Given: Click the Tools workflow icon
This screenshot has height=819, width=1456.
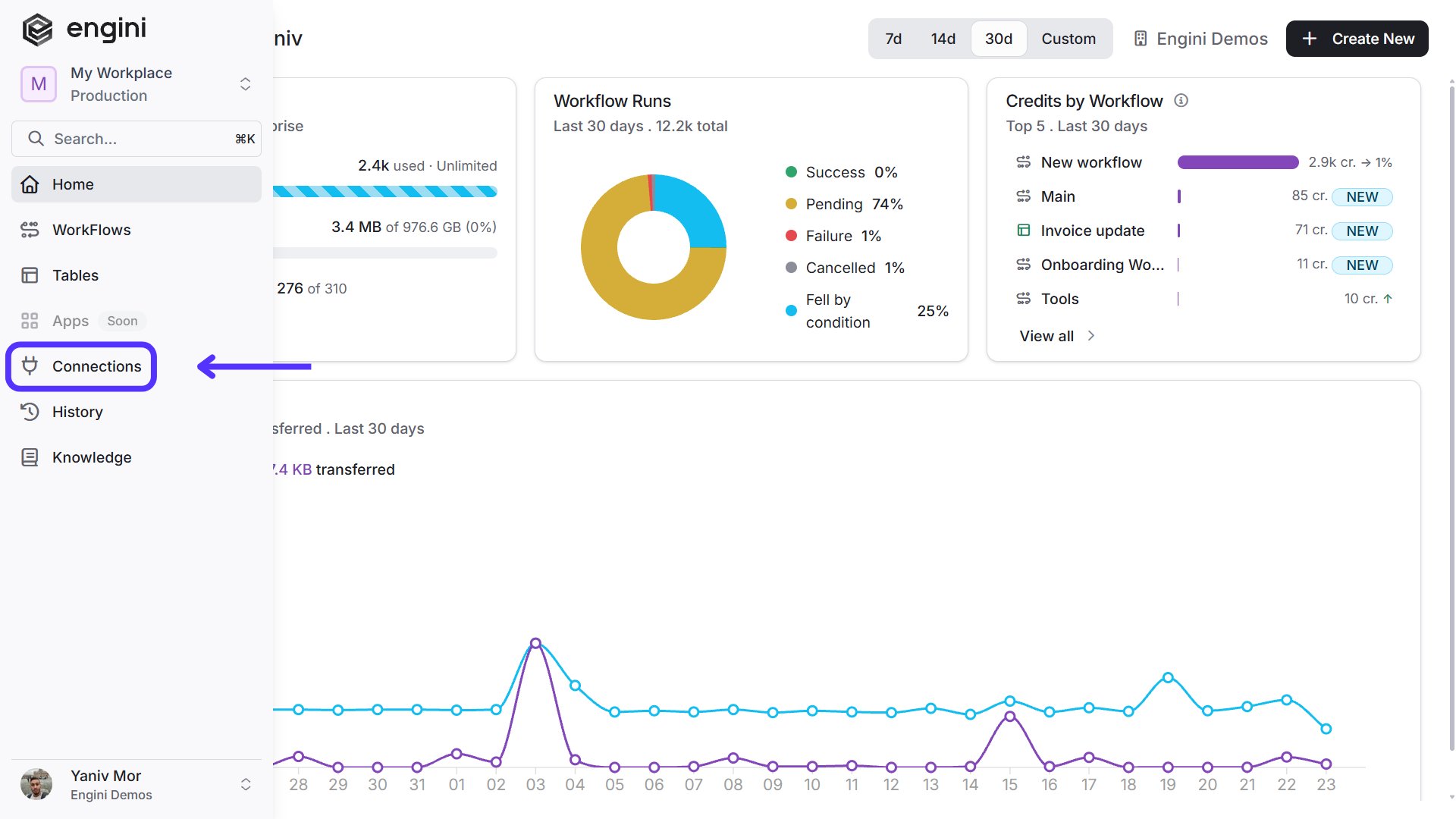Looking at the screenshot, I should (x=1023, y=299).
